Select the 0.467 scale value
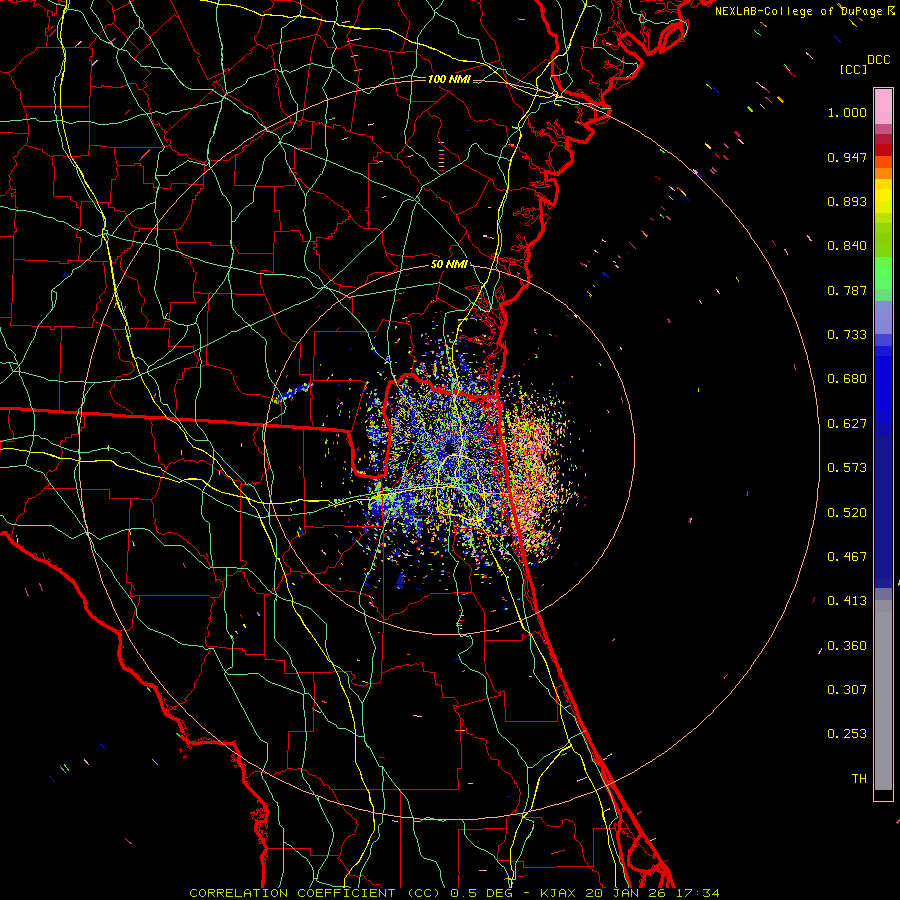Image resolution: width=900 pixels, height=900 pixels. [847, 557]
